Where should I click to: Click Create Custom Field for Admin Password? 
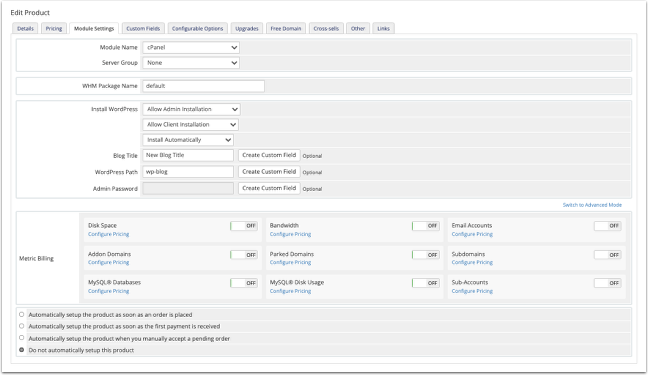point(269,188)
